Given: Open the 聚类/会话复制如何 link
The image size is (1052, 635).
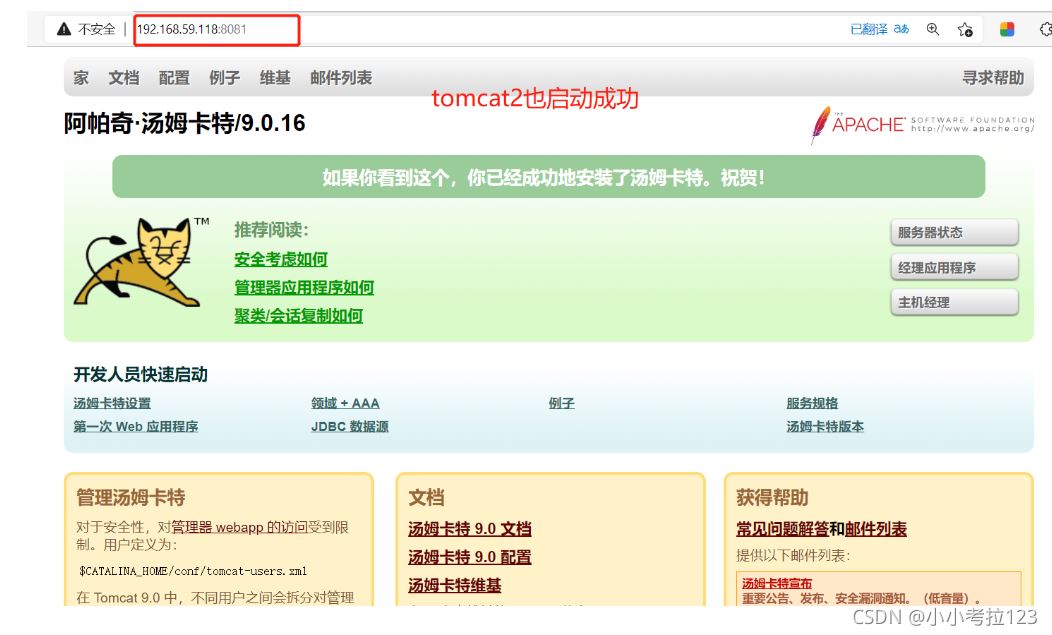Looking at the screenshot, I should [299, 315].
